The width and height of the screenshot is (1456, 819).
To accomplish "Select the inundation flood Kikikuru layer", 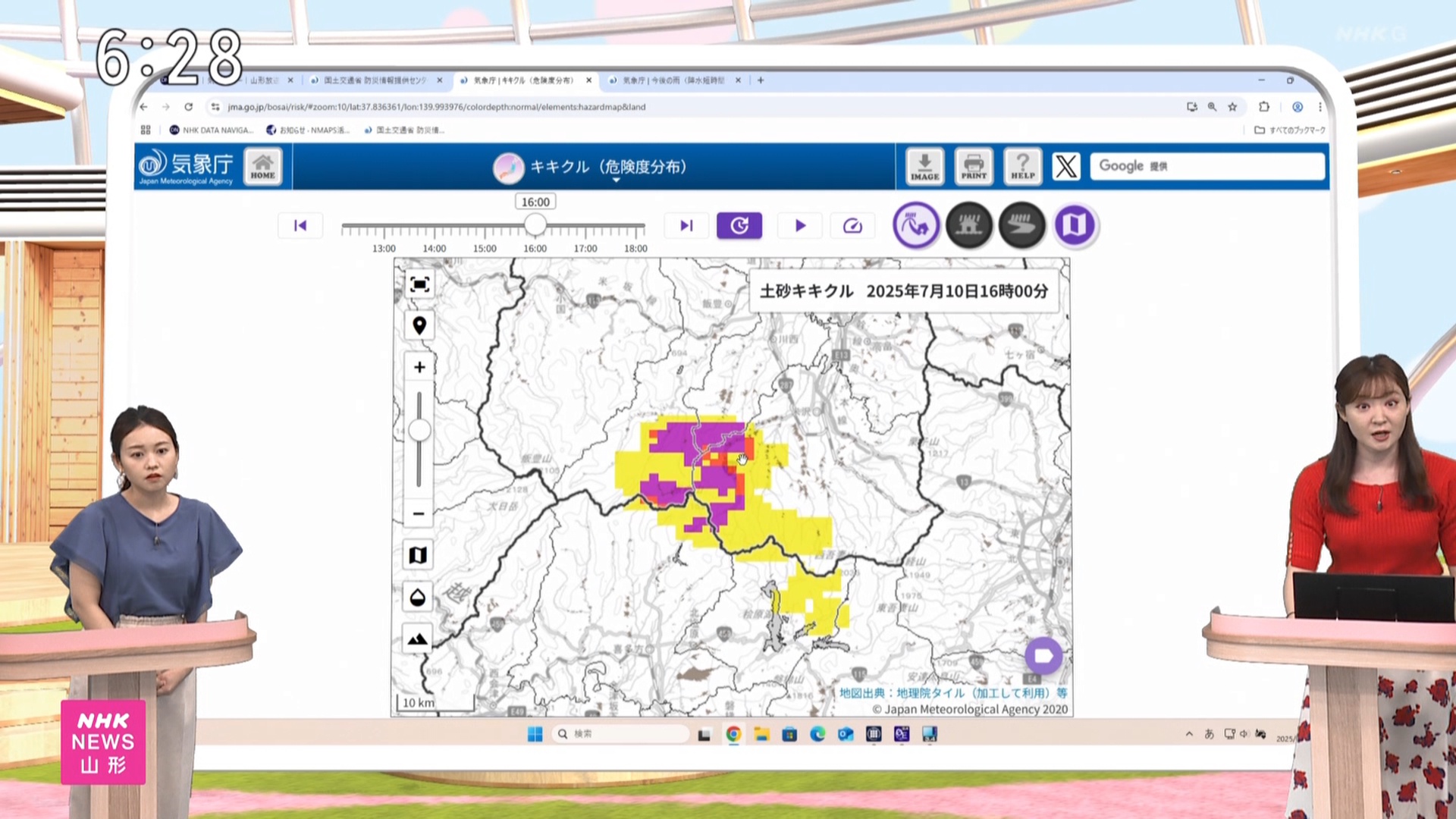I will point(969,225).
